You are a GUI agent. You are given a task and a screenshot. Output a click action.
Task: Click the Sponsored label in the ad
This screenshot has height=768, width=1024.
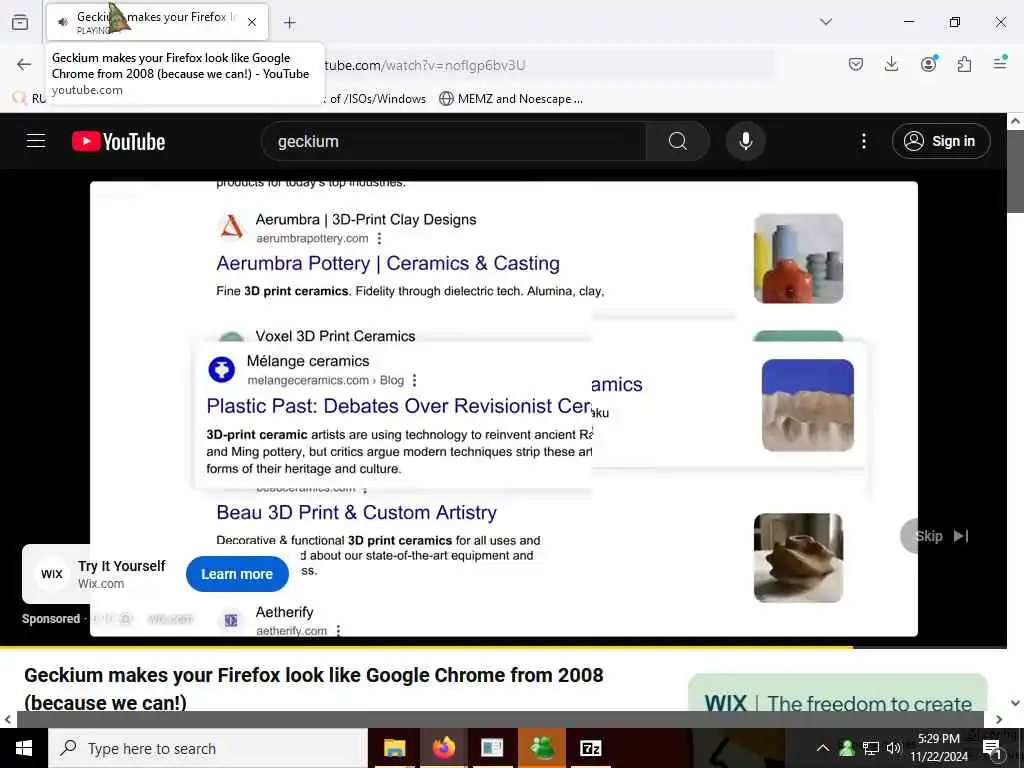tap(51, 618)
